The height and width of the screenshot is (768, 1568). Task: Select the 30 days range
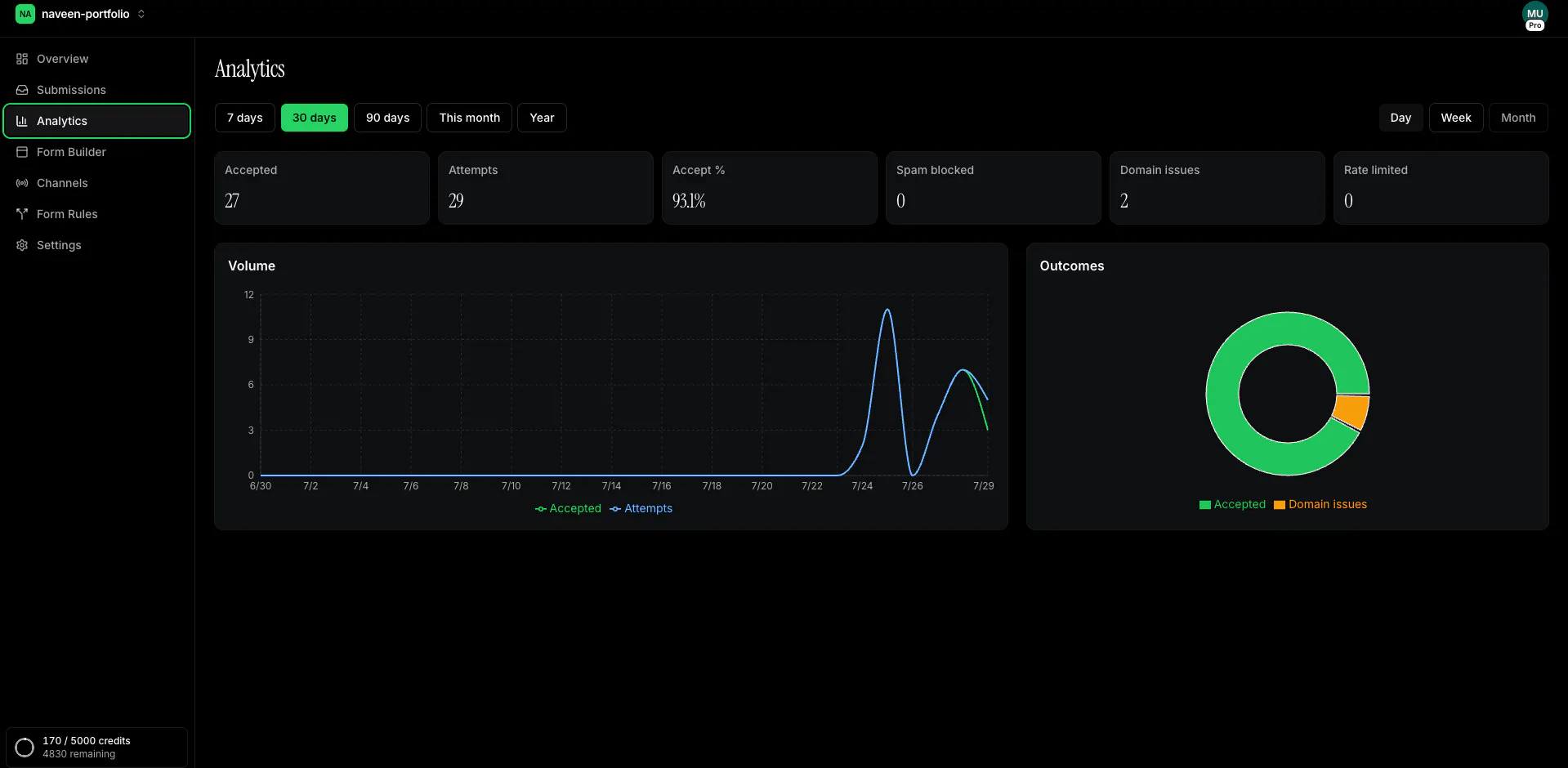pos(315,118)
